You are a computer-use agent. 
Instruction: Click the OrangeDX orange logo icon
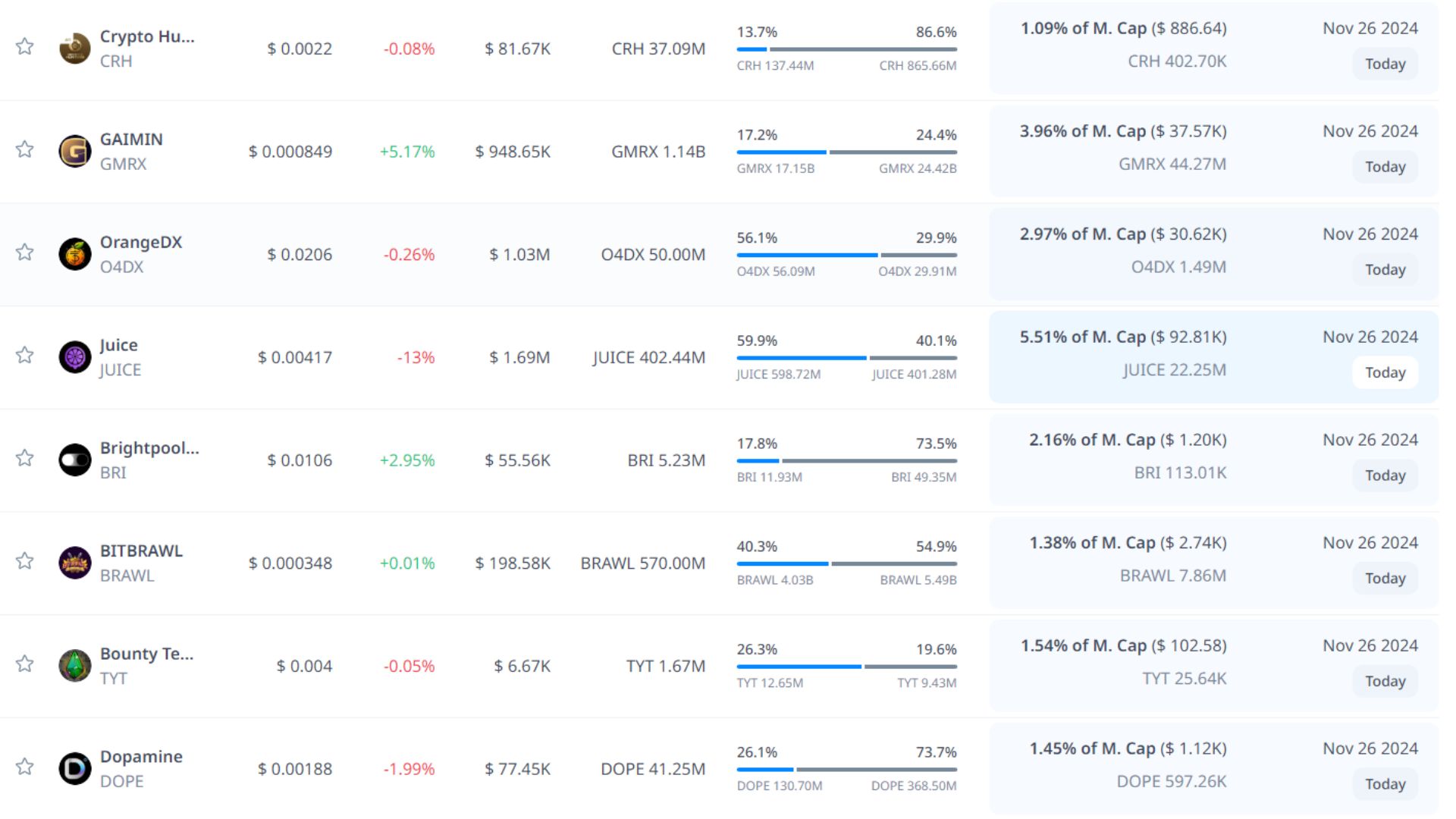click(x=75, y=254)
